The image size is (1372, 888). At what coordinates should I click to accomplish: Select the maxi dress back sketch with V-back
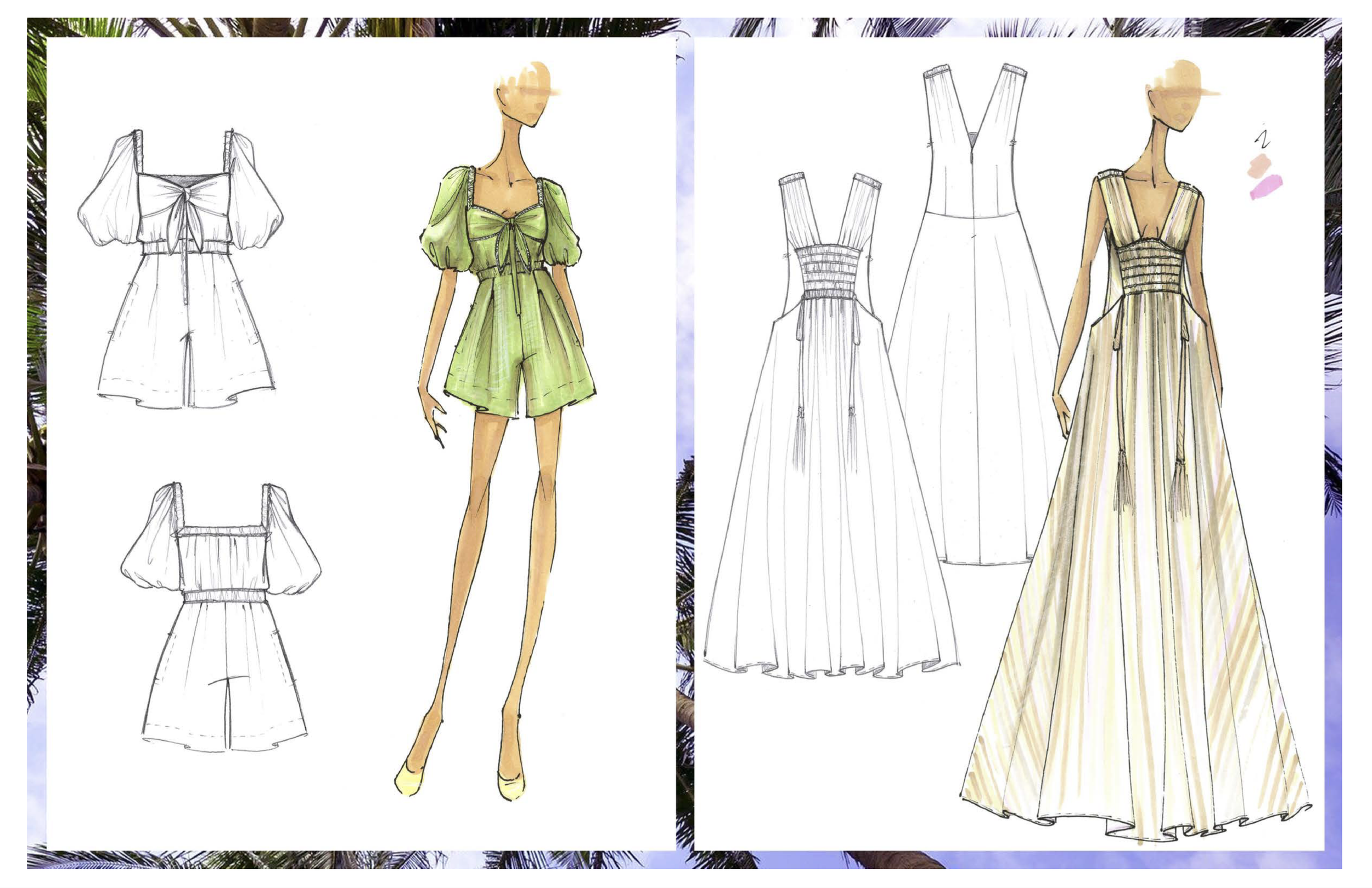point(974,314)
